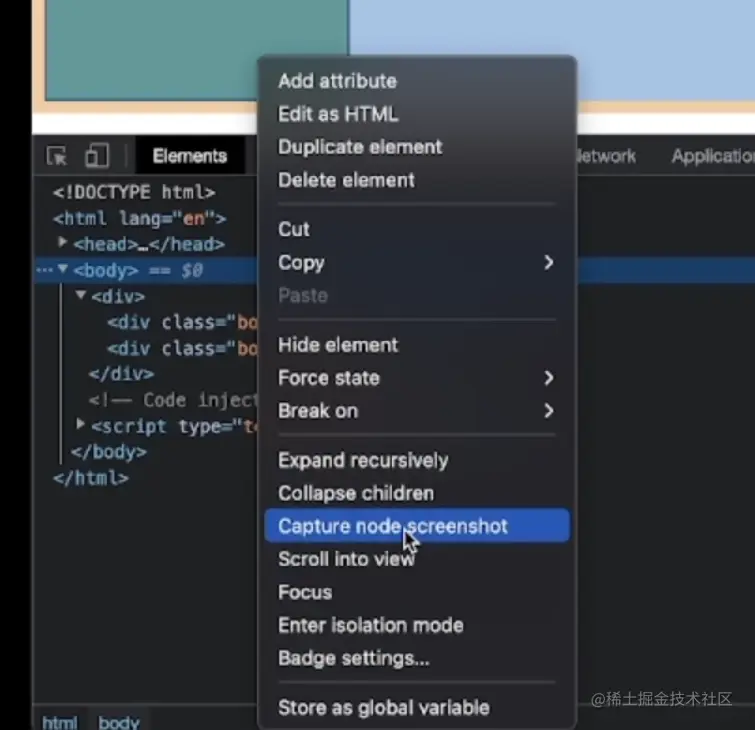Select the html lang="en" line
Viewport: 755px width, 730px height.
click(139, 218)
